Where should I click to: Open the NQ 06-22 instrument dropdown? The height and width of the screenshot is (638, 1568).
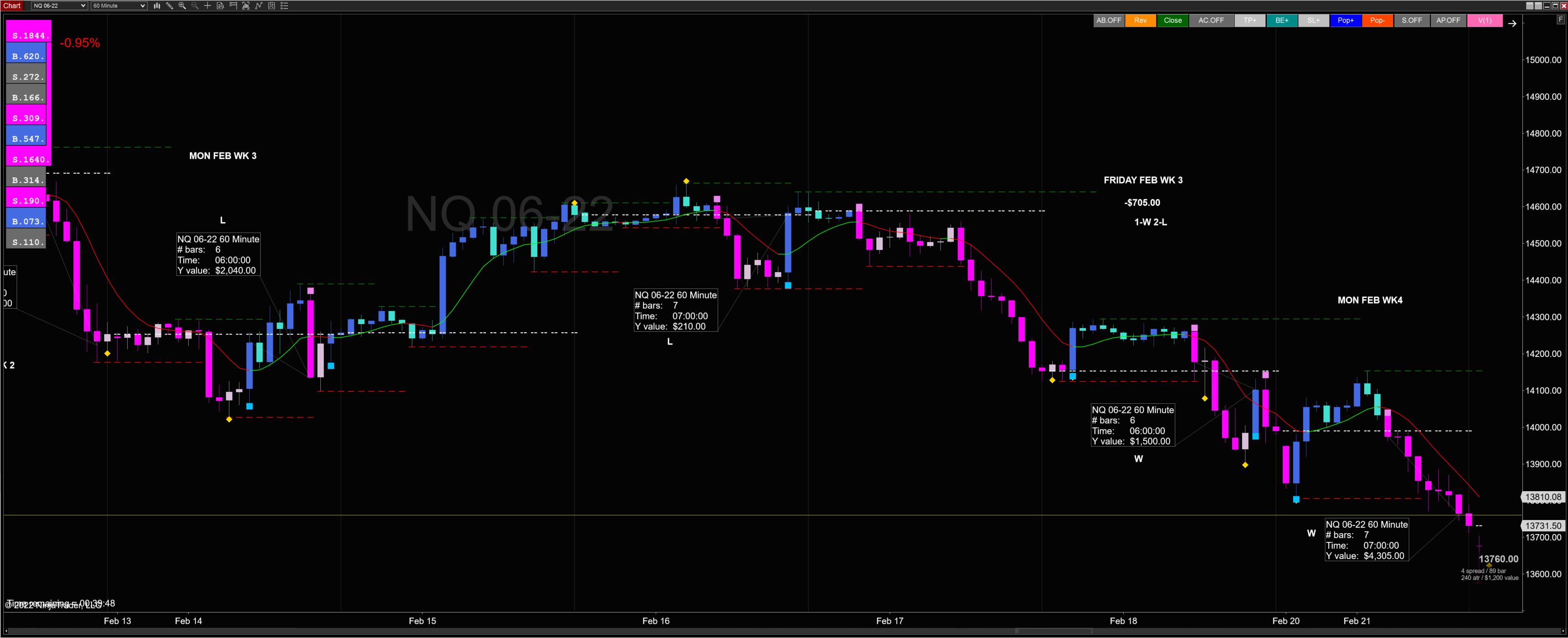(x=59, y=5)
